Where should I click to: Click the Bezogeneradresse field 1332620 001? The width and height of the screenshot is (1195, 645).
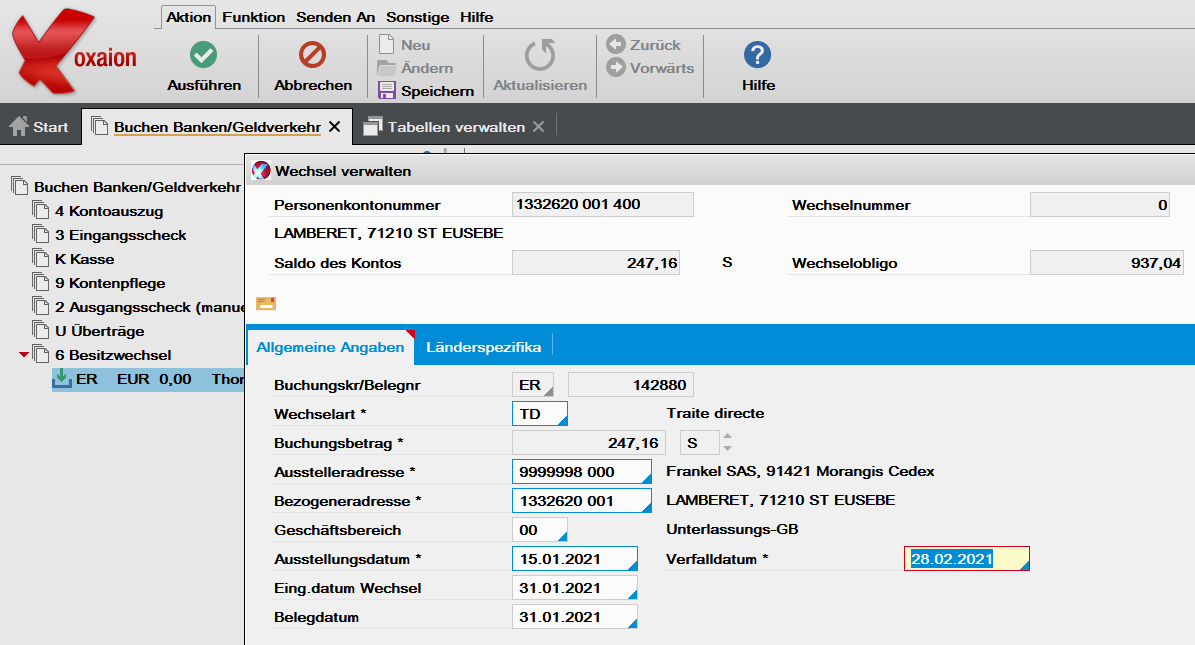[x=581, y=501]
